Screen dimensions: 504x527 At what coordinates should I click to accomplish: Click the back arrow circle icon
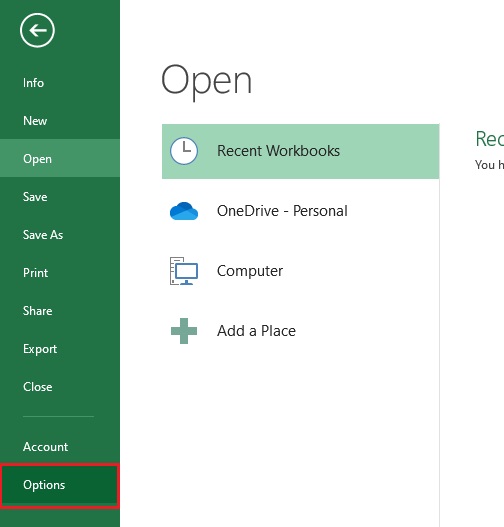(37, 31)
